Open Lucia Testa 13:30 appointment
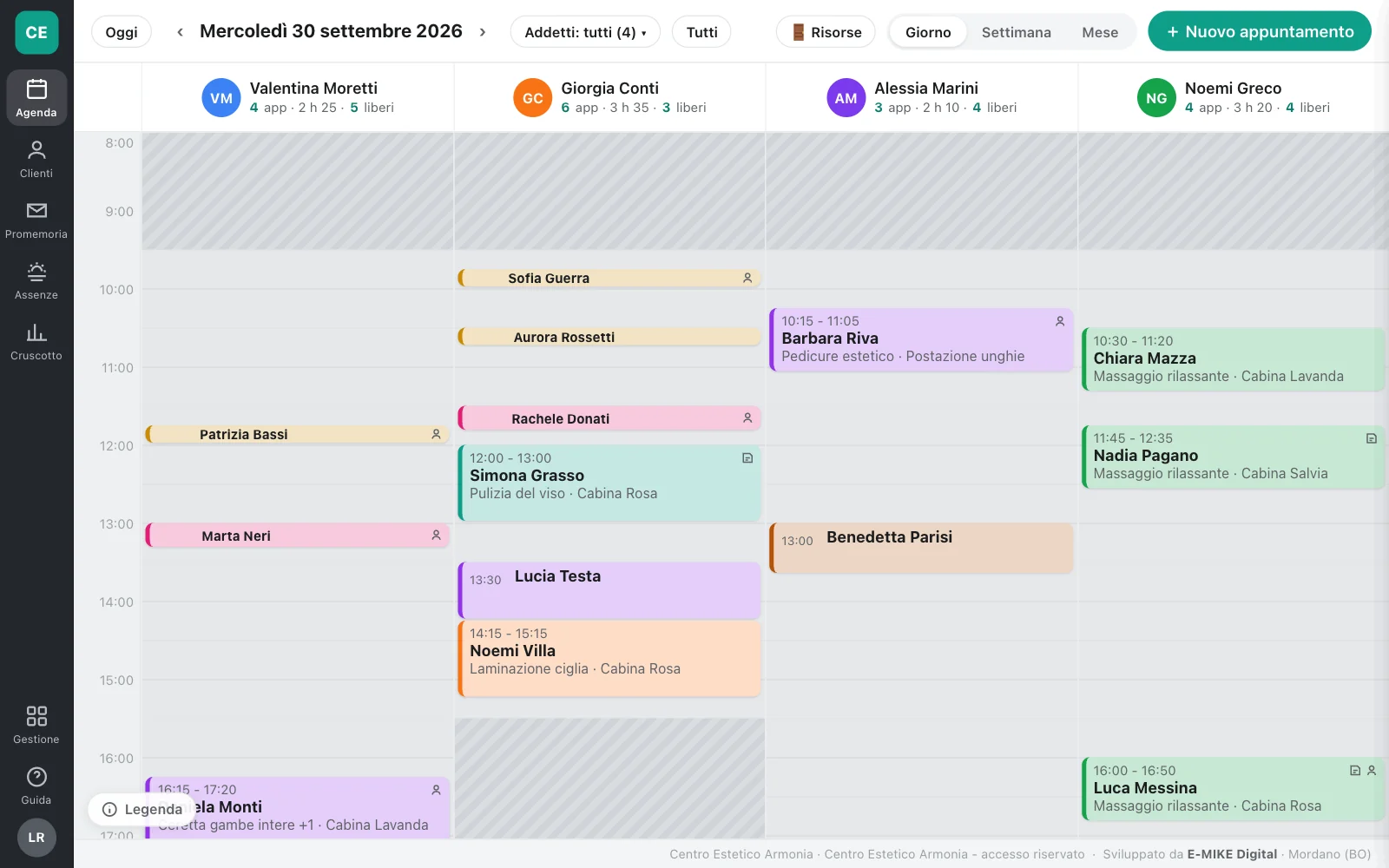This screenshot has height=868, width=1389. [x=609, y=590]
